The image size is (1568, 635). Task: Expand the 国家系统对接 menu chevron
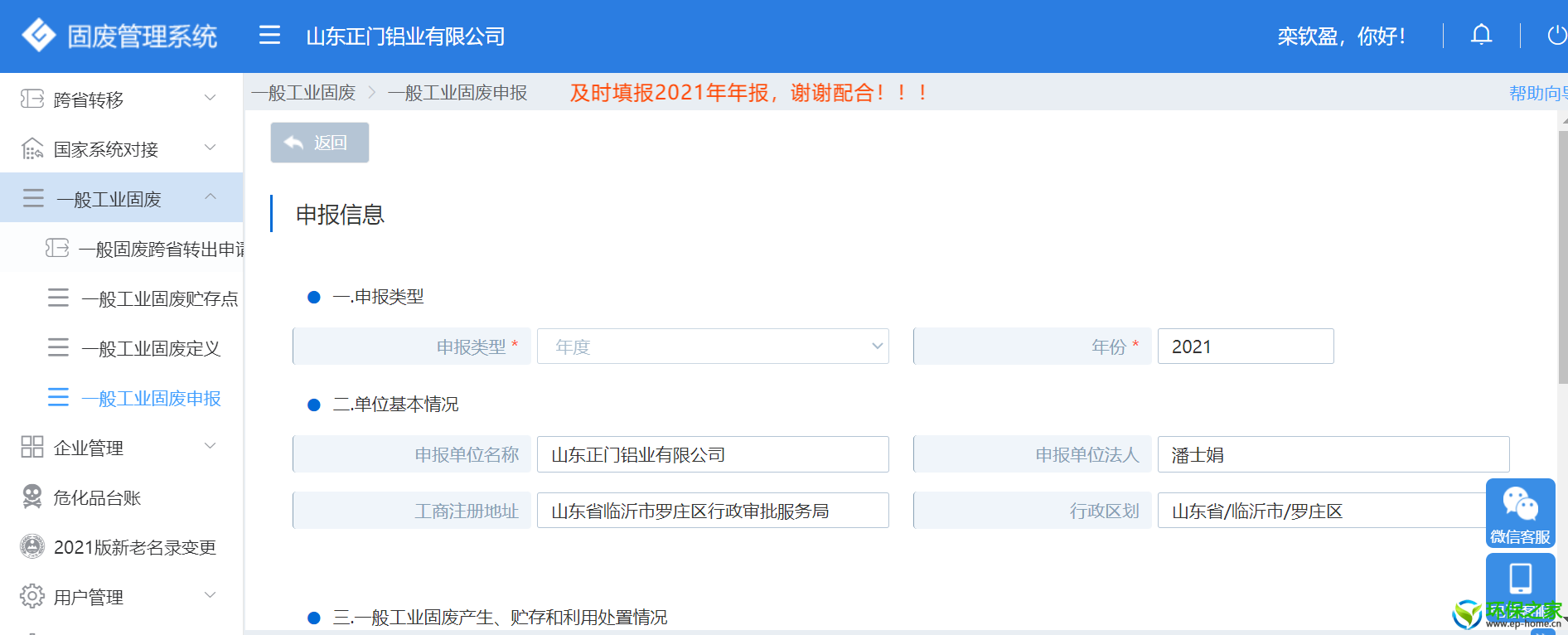click(211, 148)
